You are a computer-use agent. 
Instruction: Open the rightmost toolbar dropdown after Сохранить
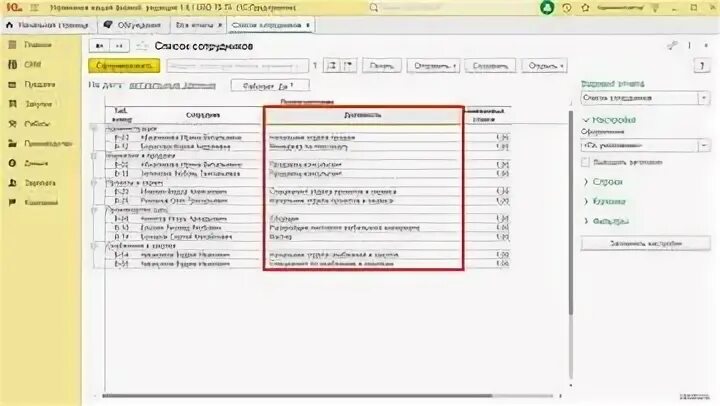pos(545,66)
